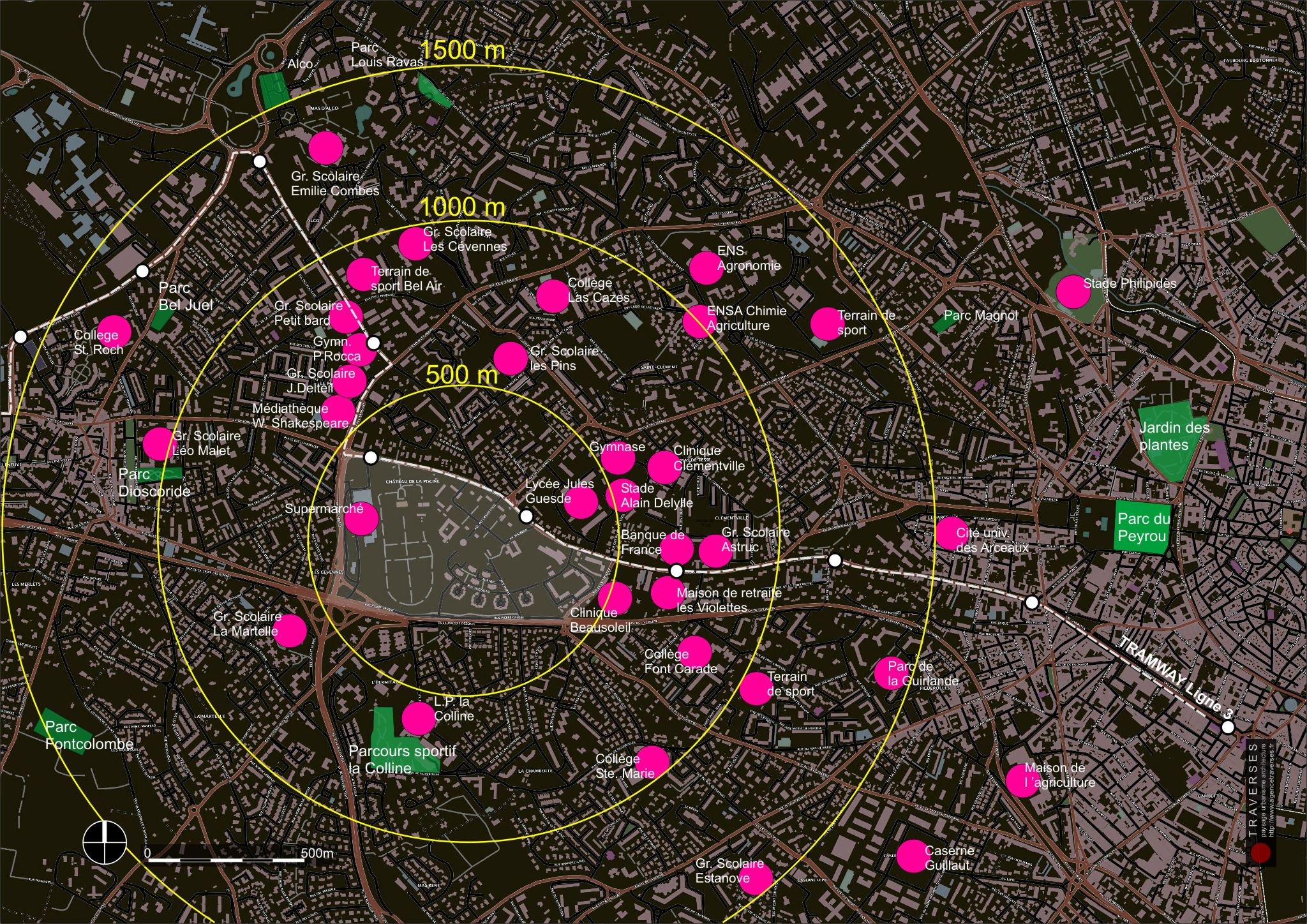Select the Stade Alain Delylle pink marker
The height and width of the screenshot is (924, 1307).
point(622,495)
